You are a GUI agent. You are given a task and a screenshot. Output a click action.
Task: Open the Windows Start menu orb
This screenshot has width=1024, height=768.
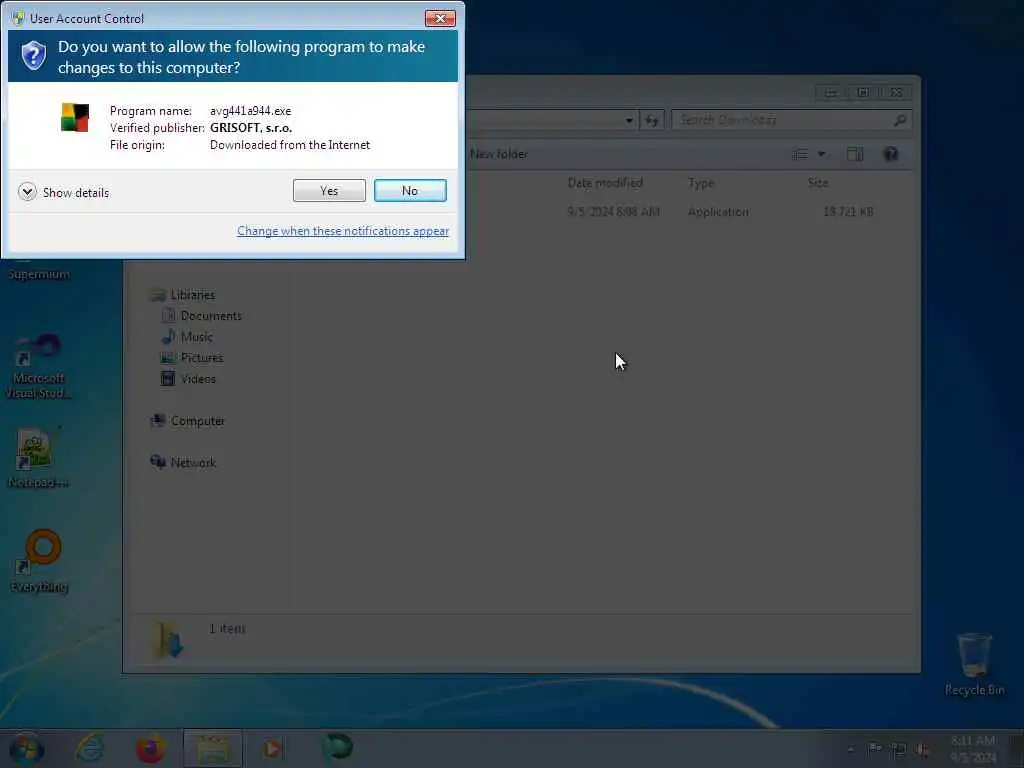coord(27,748)
